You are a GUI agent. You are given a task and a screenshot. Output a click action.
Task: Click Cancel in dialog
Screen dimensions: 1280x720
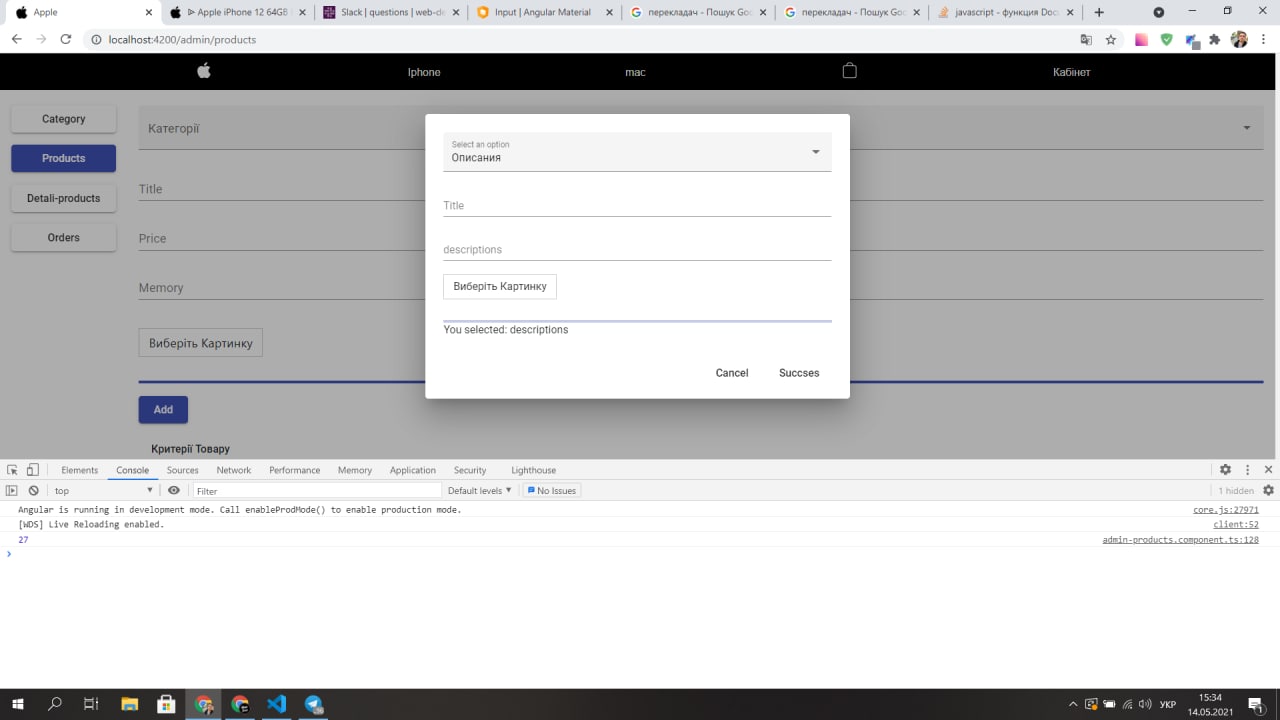(x=732, y=373)
